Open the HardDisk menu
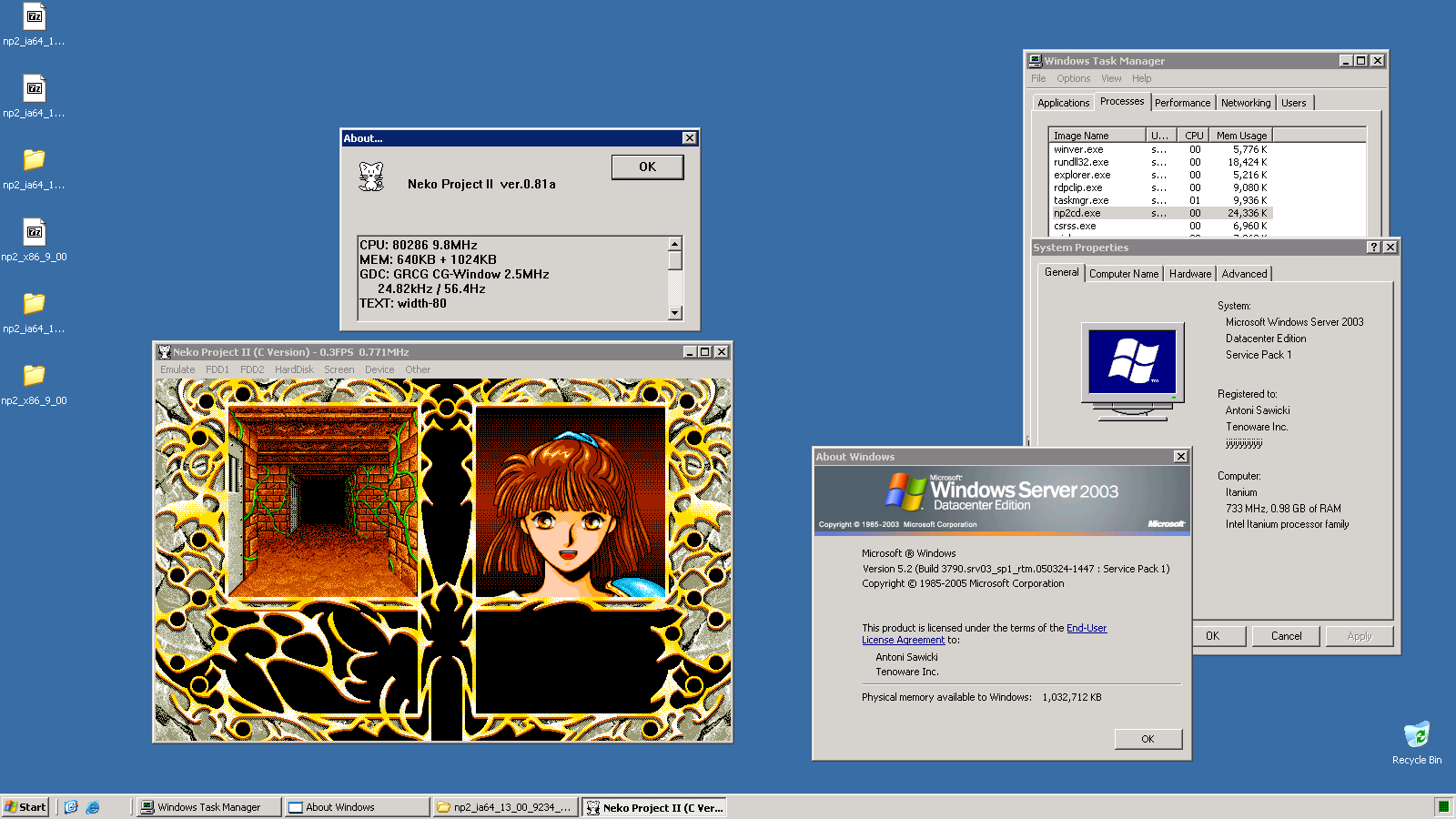Screen dimensions: 1456x819 (x=294, y=369)
